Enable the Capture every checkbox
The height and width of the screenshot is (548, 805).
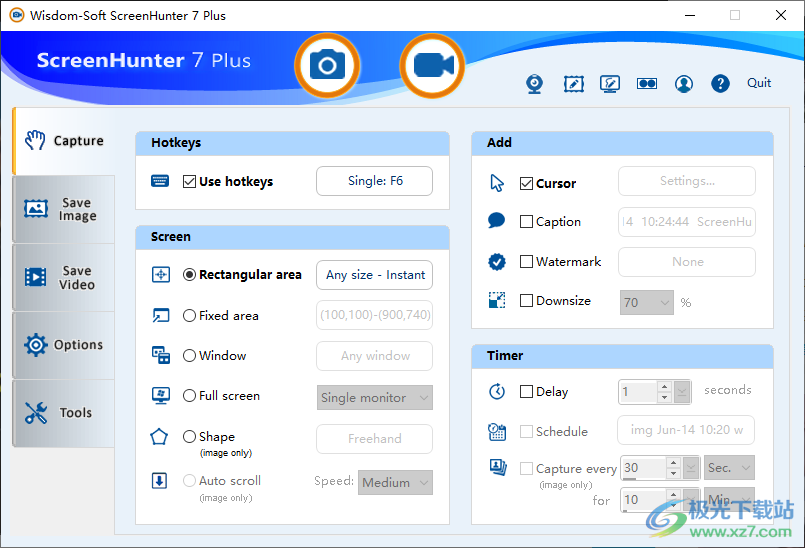[x=526, y=468]
